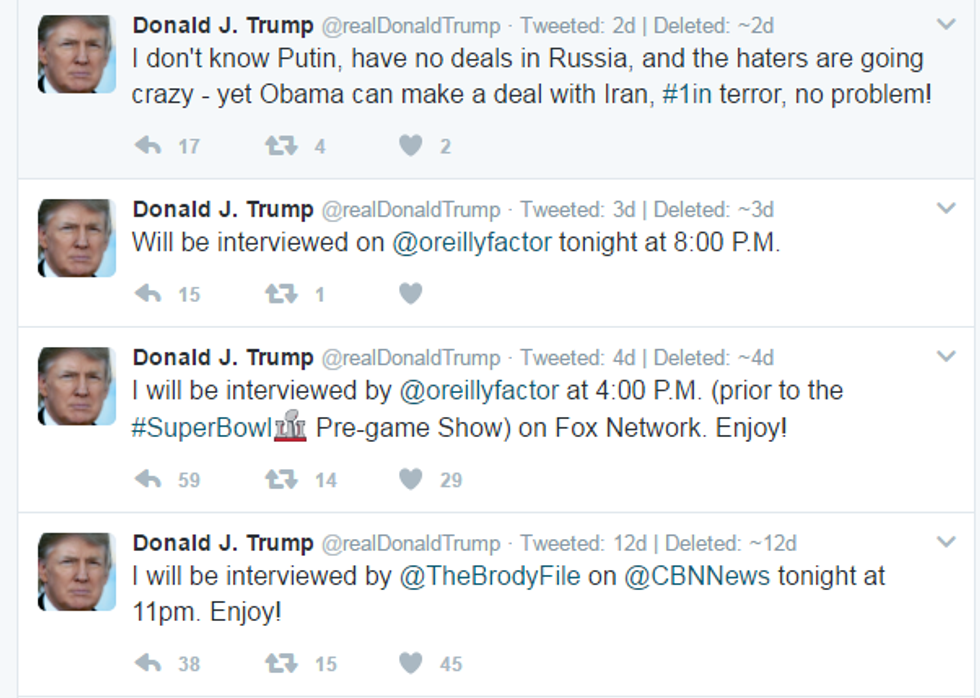Open chevron menu on the SuperBowl tweet
Viewport: 980px width, 698px height.
click(x=946, y=357)
